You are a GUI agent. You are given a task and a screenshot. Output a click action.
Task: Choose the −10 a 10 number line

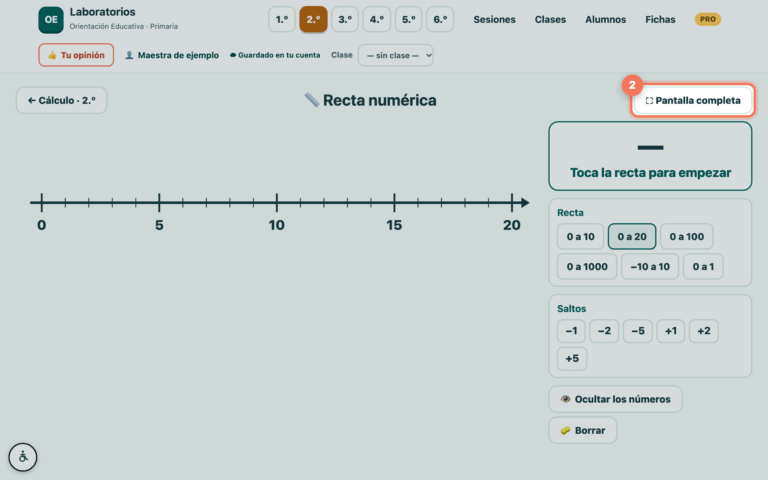point(650,266)
